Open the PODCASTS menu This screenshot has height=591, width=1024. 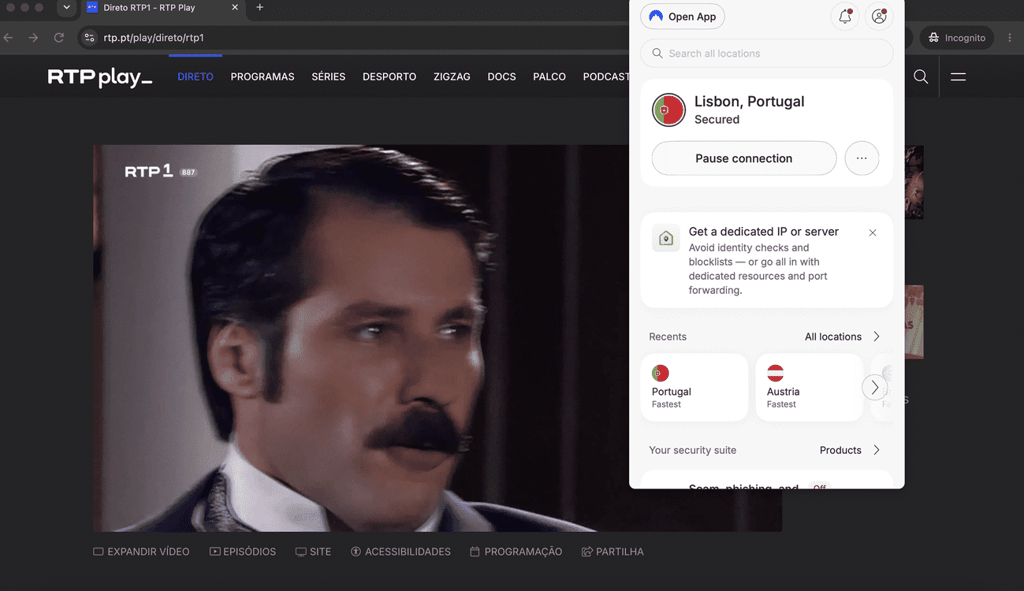point(605,76)
